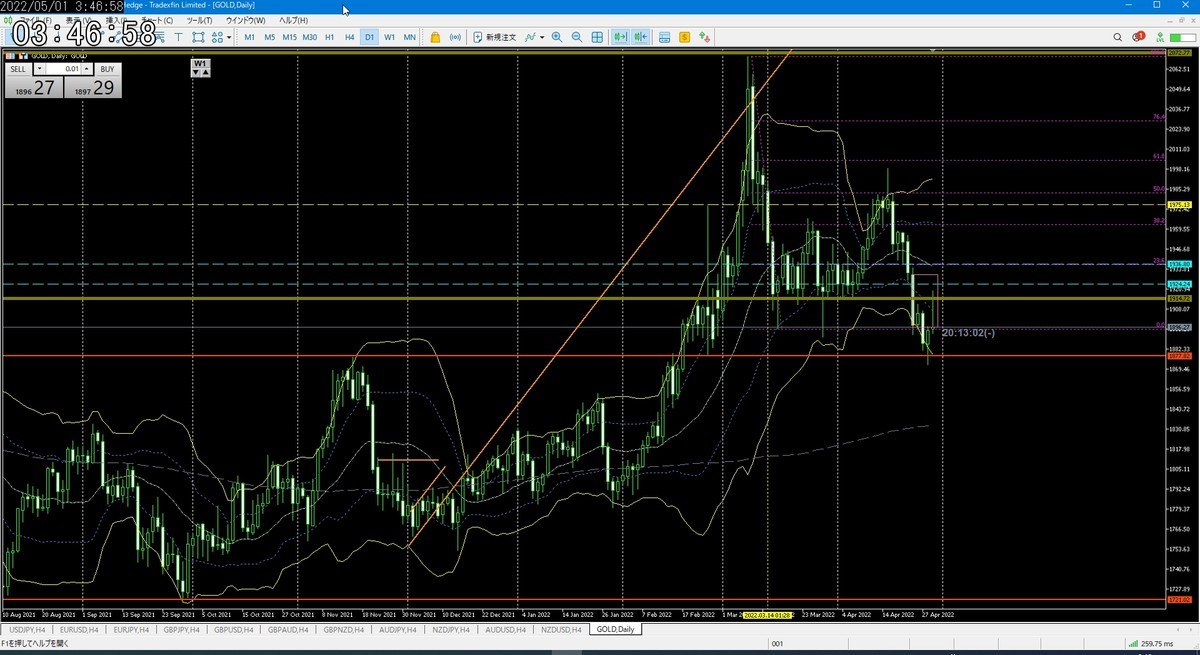Zoom in the chart

557,37
